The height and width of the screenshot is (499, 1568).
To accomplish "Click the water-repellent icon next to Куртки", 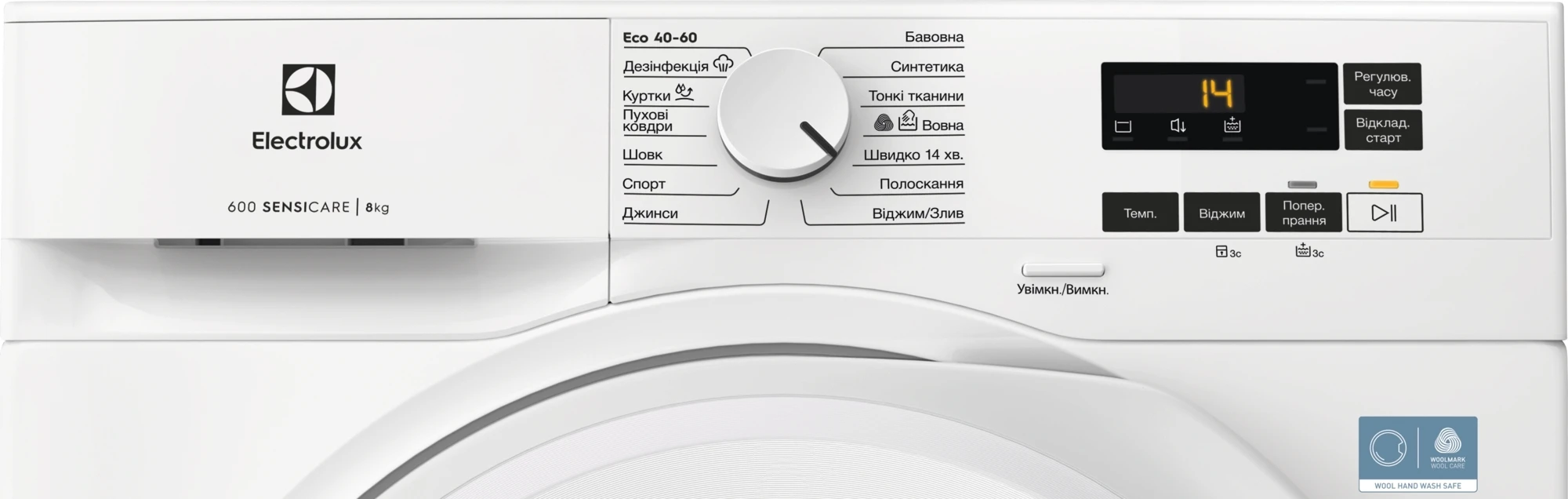I will tap(684, 93).
